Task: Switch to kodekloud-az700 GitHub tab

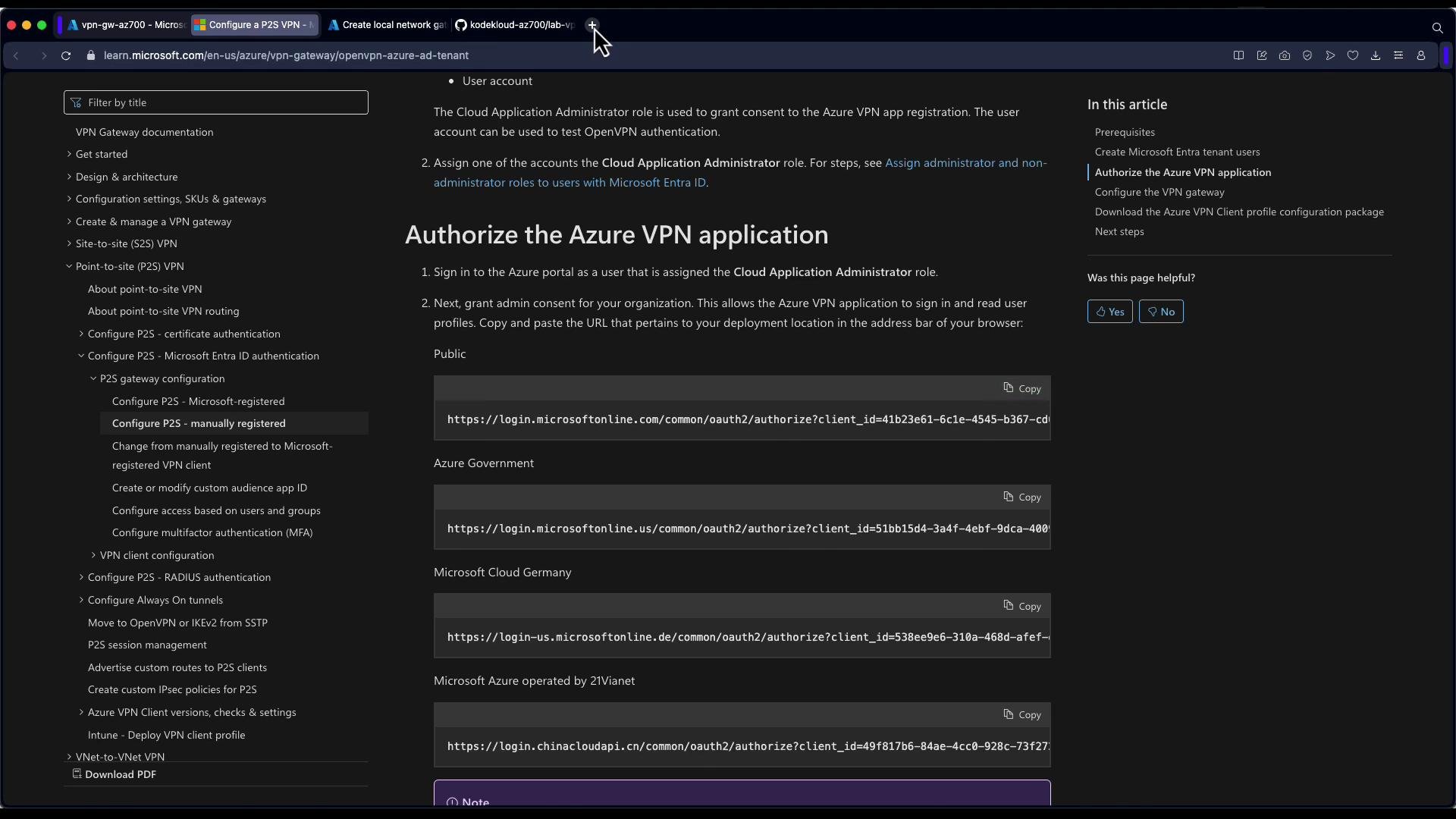Action: tap(516, 25)
